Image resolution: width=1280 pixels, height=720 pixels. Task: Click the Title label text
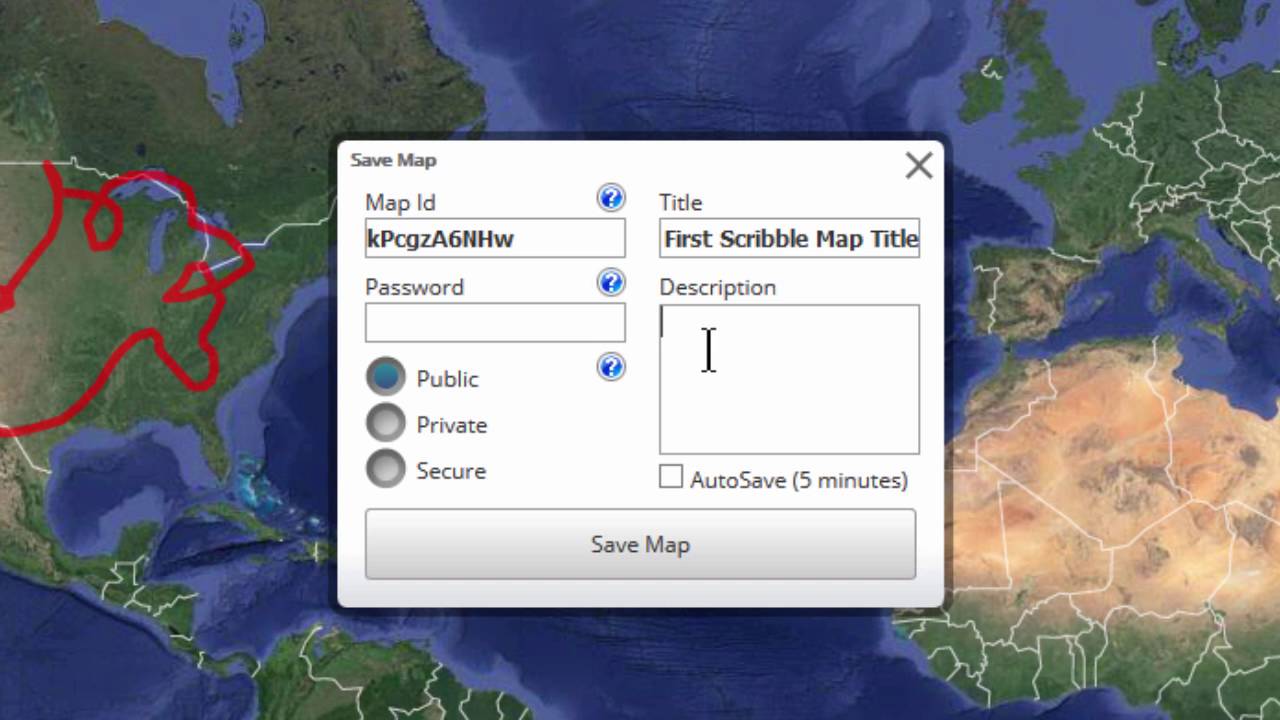pos(680,202)
